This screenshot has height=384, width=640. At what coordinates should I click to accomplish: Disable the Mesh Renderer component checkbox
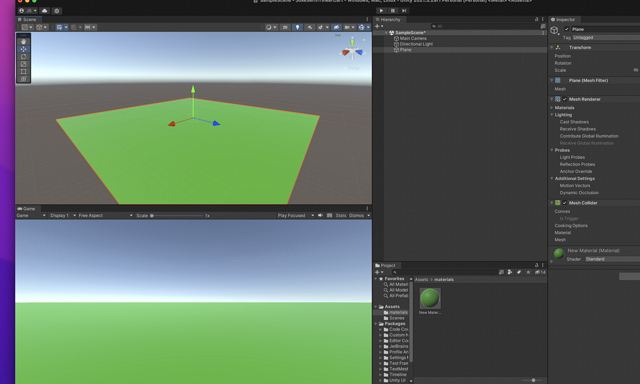point(564,99)
